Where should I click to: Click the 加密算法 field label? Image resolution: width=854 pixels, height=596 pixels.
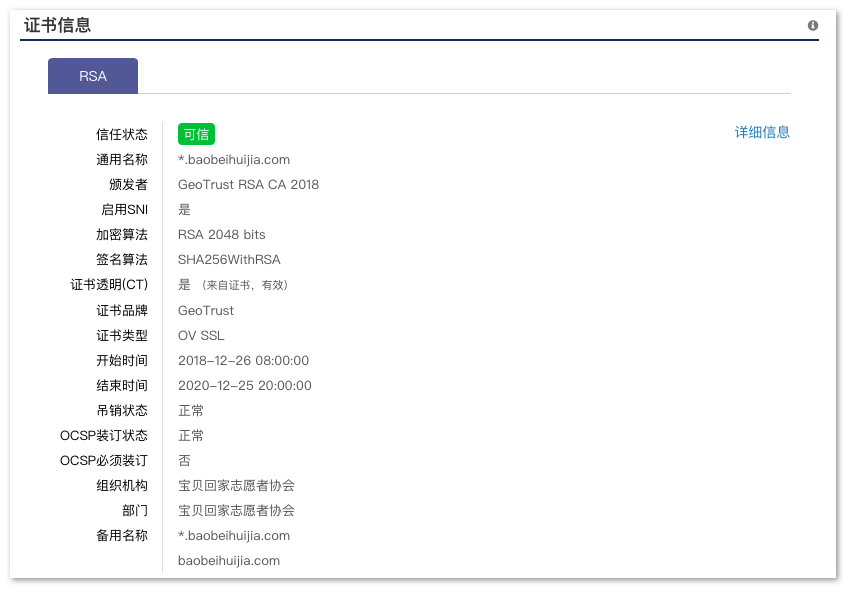click(122, 235)
